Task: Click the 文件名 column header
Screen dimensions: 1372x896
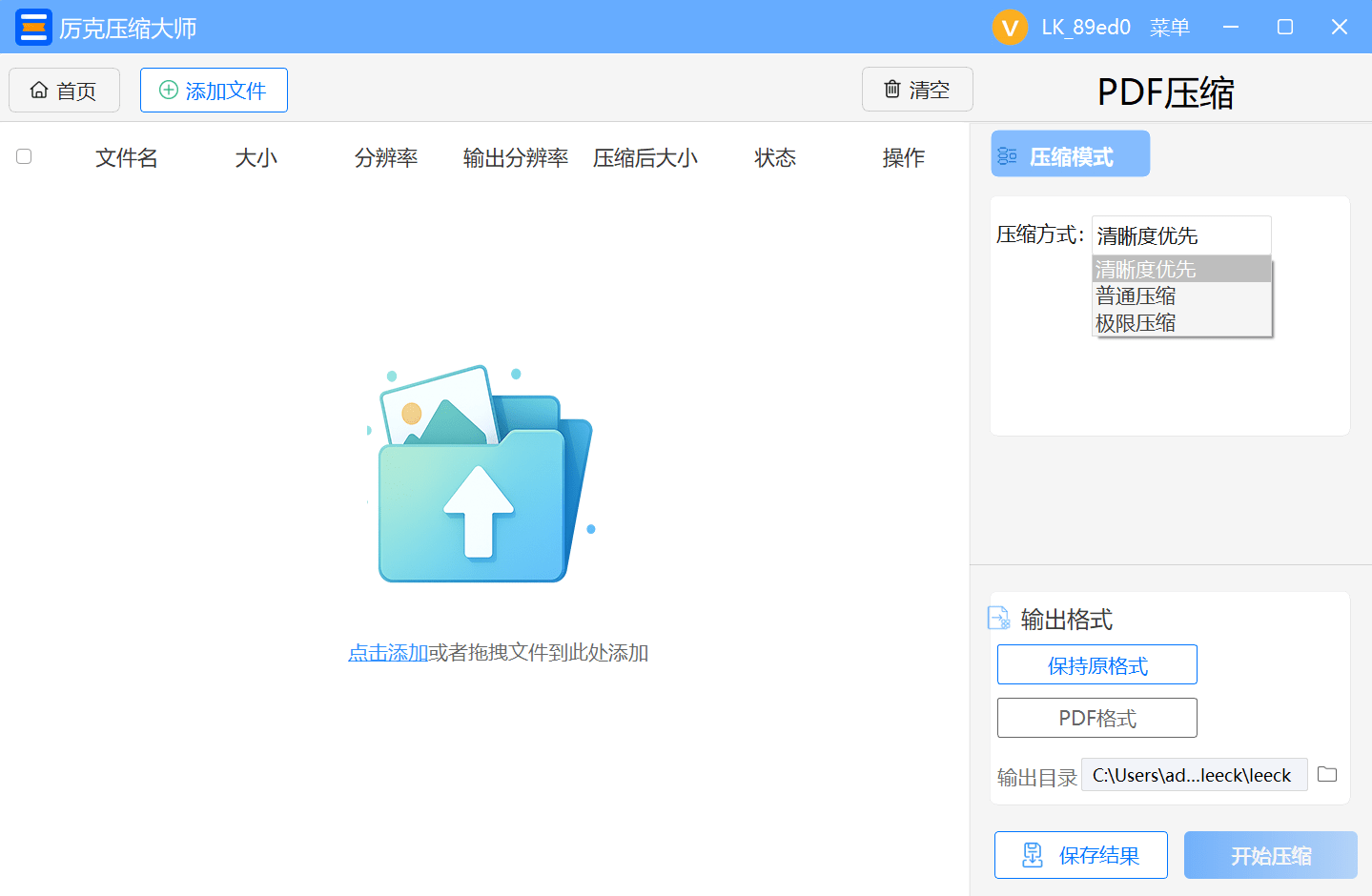Action: [127, 157]
